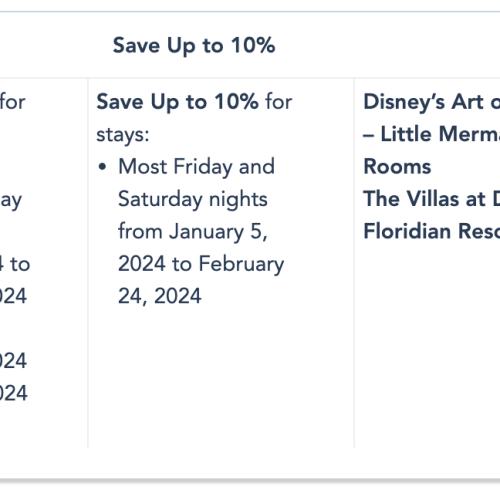Screen dimensions: 500x500
Task: Click the "Save Up to 10%" column header
Action: point(194,46)
